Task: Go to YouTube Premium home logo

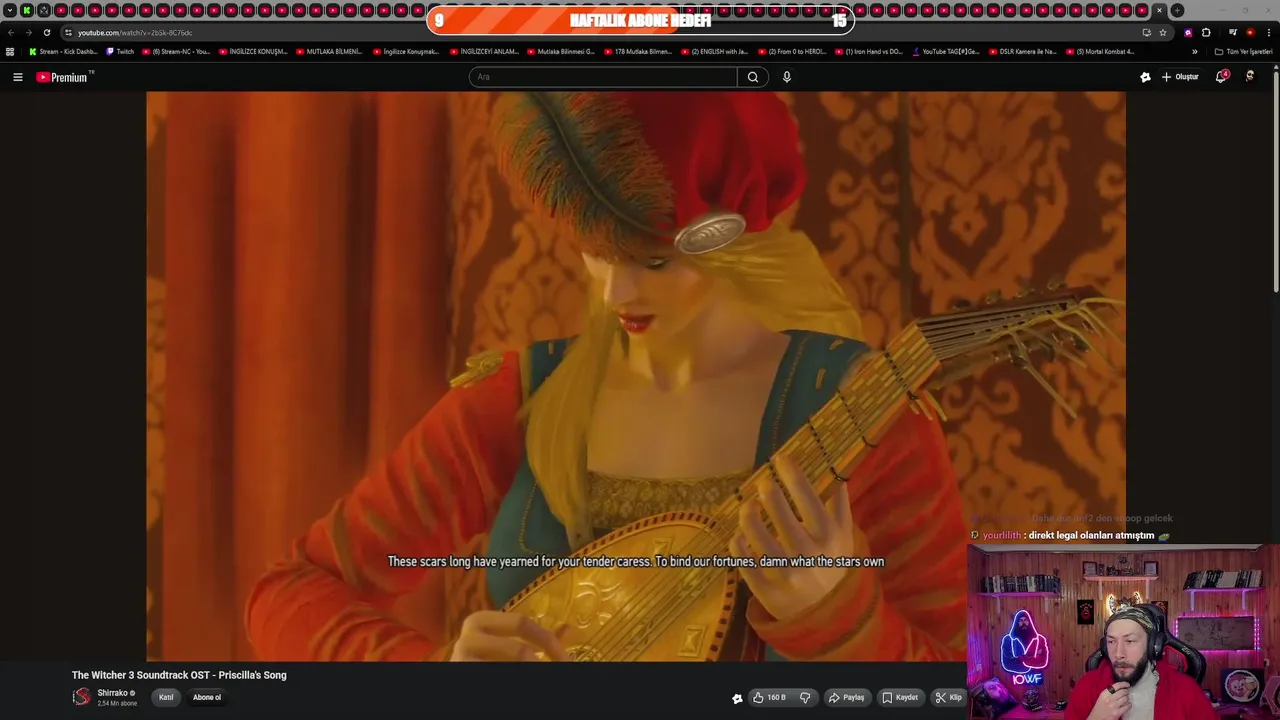Action: (64, 77)
